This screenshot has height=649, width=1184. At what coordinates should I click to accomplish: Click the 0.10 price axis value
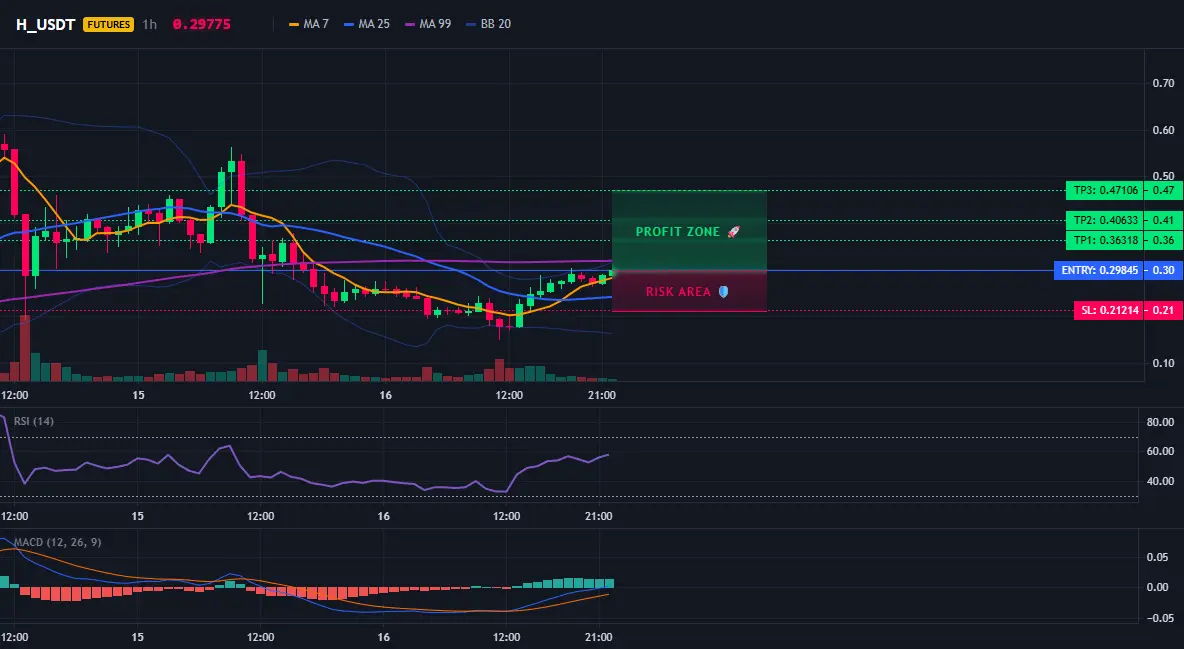pyautogui.click(x=1164, y=363)
